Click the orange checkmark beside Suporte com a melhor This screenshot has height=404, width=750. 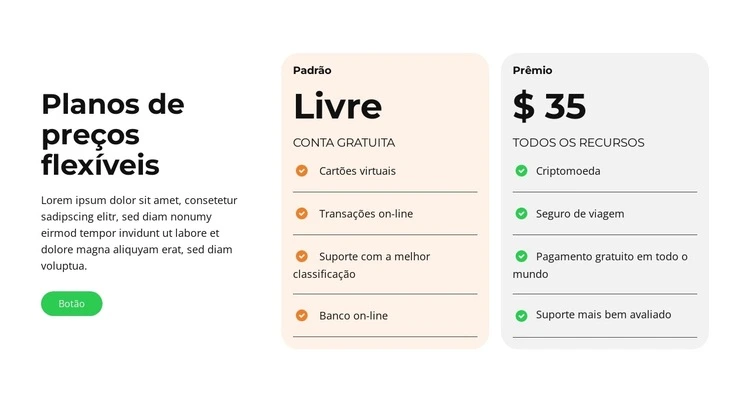[x=301, y=257]
